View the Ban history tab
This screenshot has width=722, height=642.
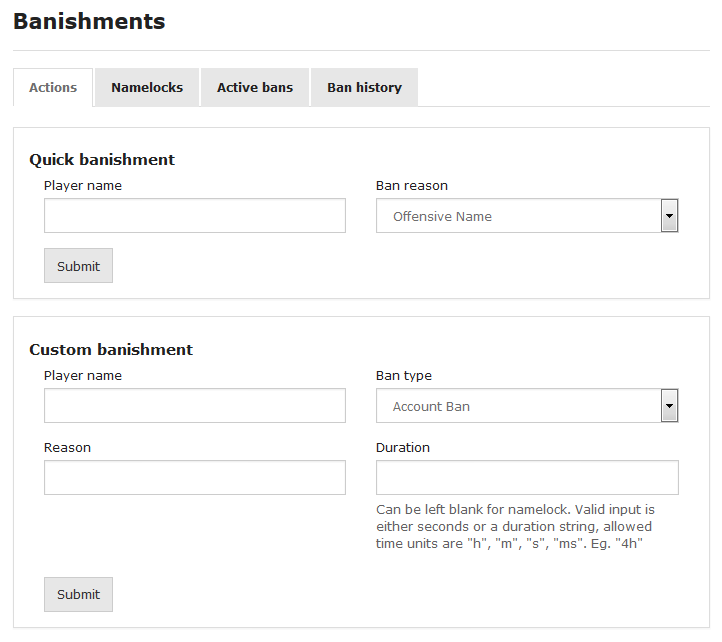pyautogui.click(x=364, y=88)
